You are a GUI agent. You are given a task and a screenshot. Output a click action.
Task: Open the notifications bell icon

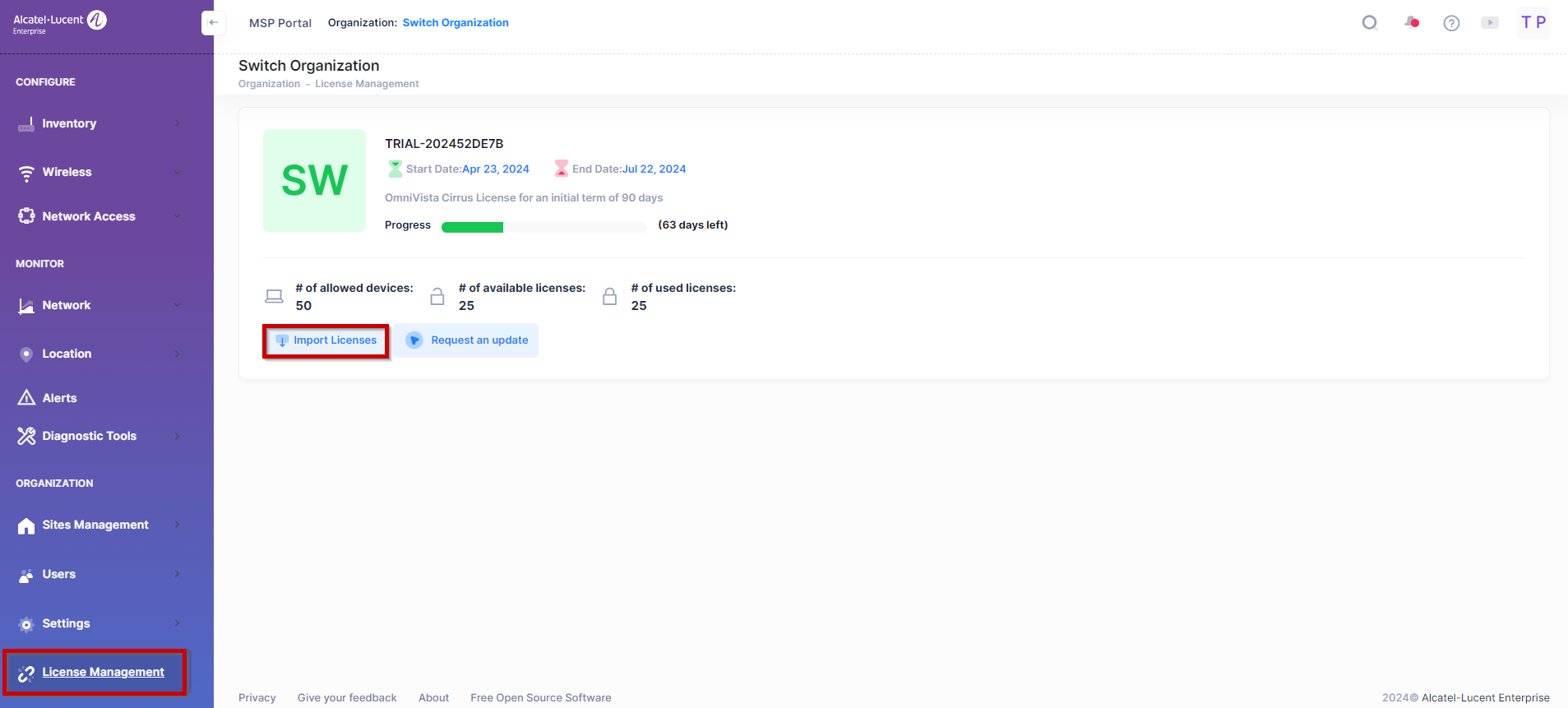pos(1411,22)
